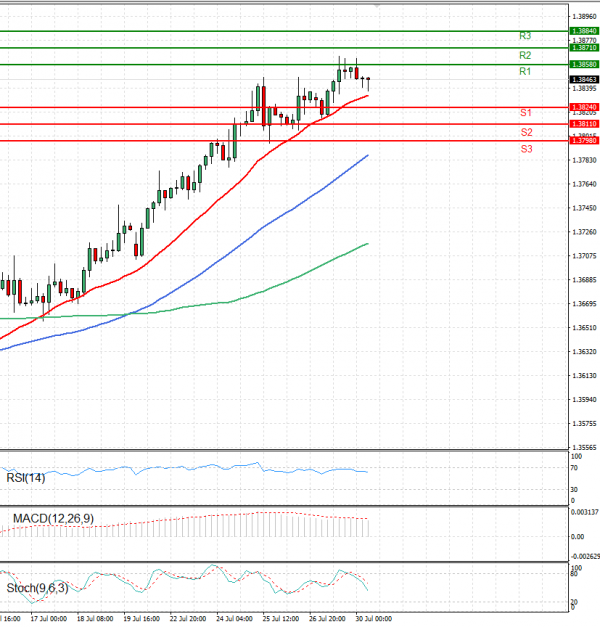Click the MACD(12,26,9) indicator label
The width and height of the screenshot is (600, 627).
point(52,519)
